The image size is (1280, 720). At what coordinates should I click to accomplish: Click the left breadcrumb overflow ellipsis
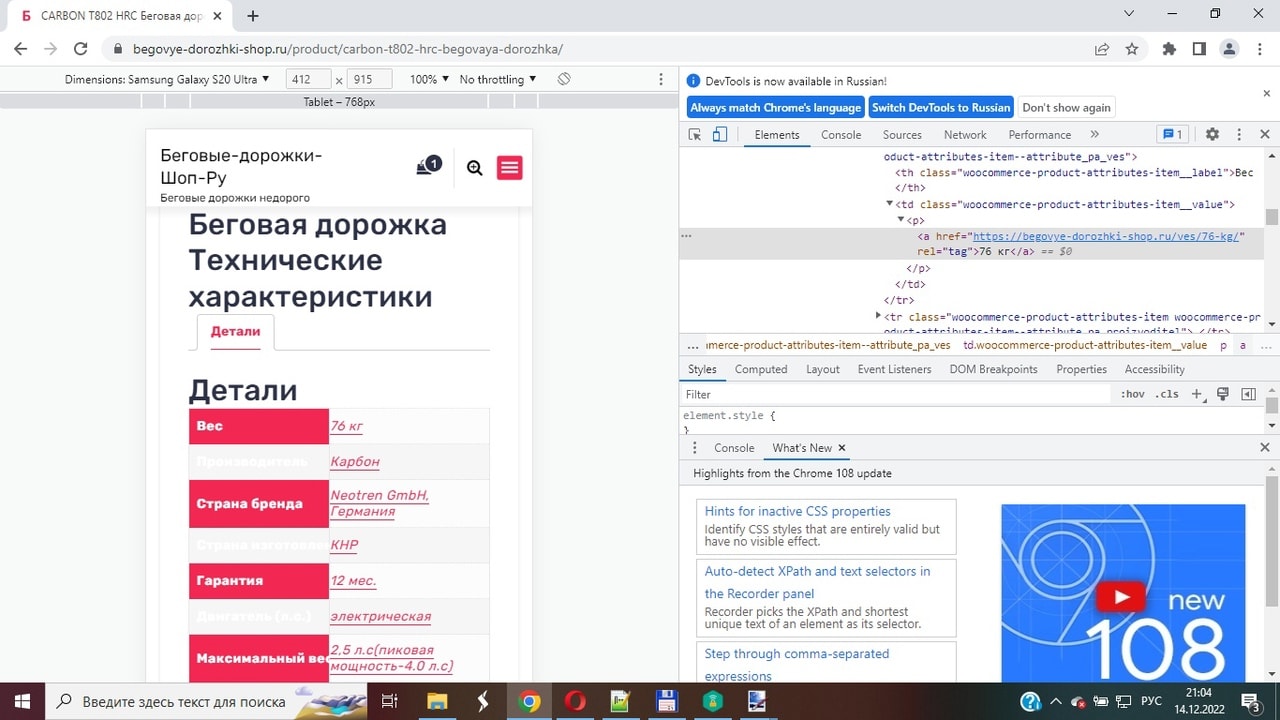693,345
